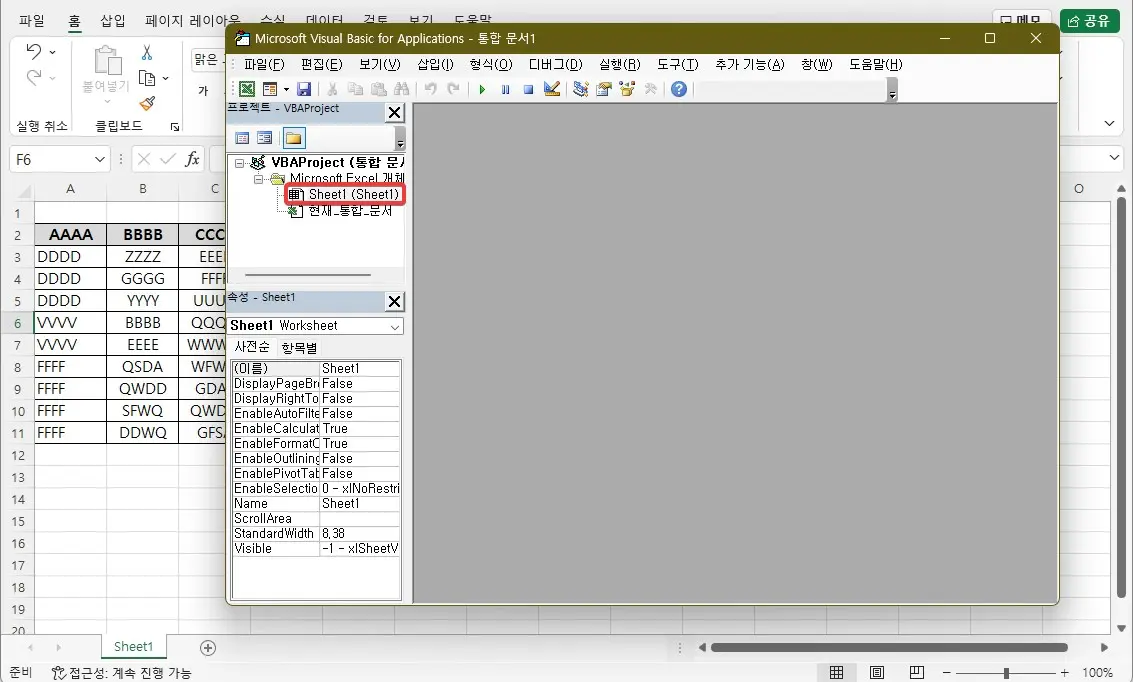The height and width of the screenshot is (682, 1133).
Task: Click the ScrollArea property value field
Action: [x=359, y=519]
